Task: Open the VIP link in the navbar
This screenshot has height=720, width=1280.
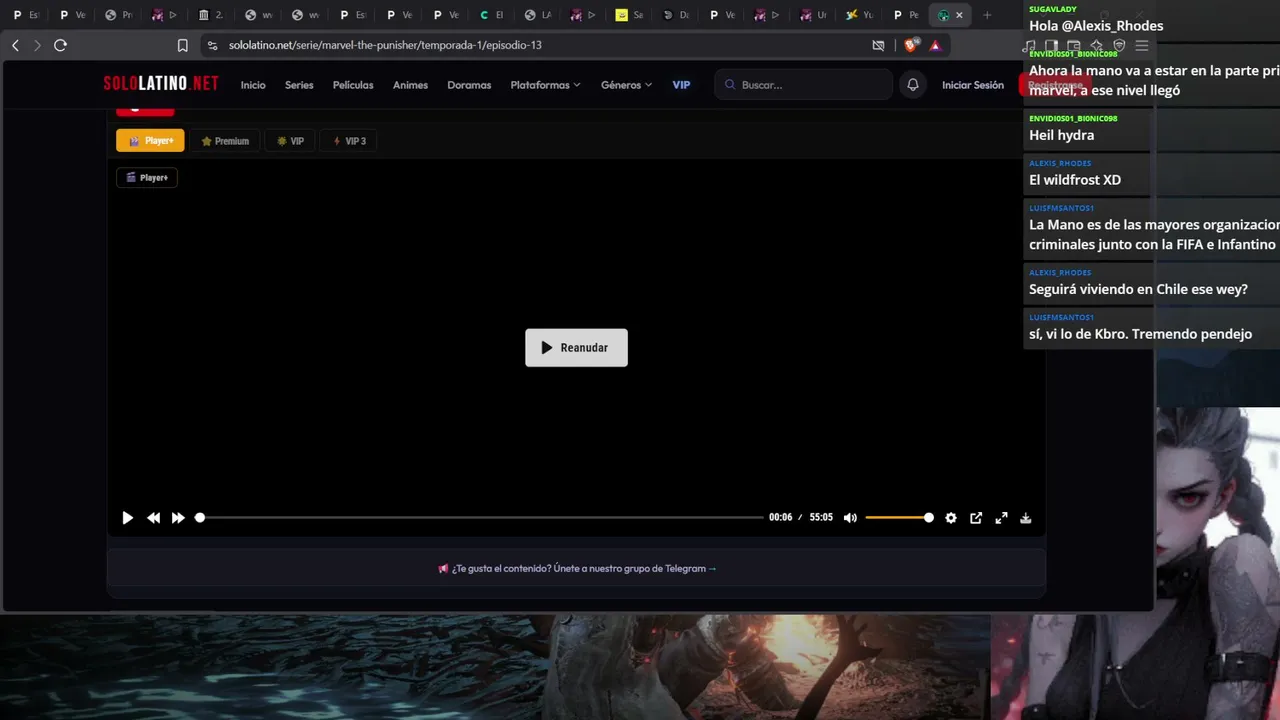Action: pyautogui.click(x=681, y=85)
